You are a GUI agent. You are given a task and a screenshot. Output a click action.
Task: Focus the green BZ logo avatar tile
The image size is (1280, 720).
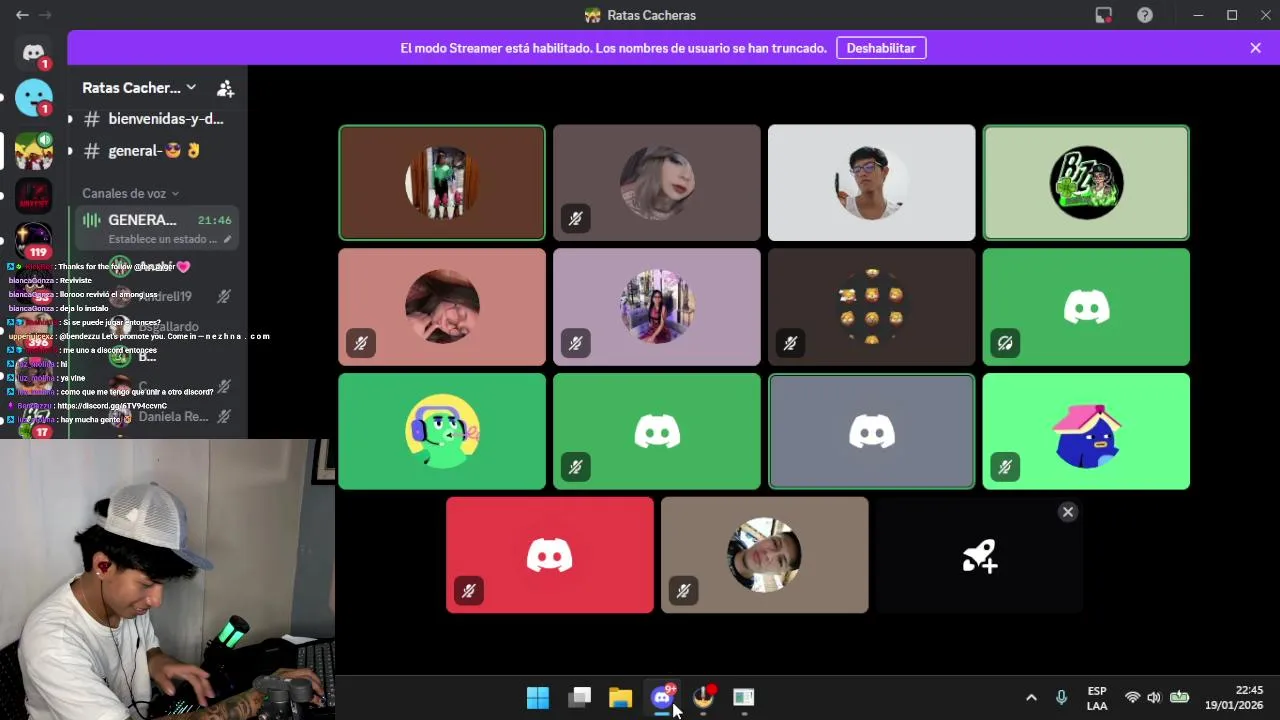point(1086,183)
